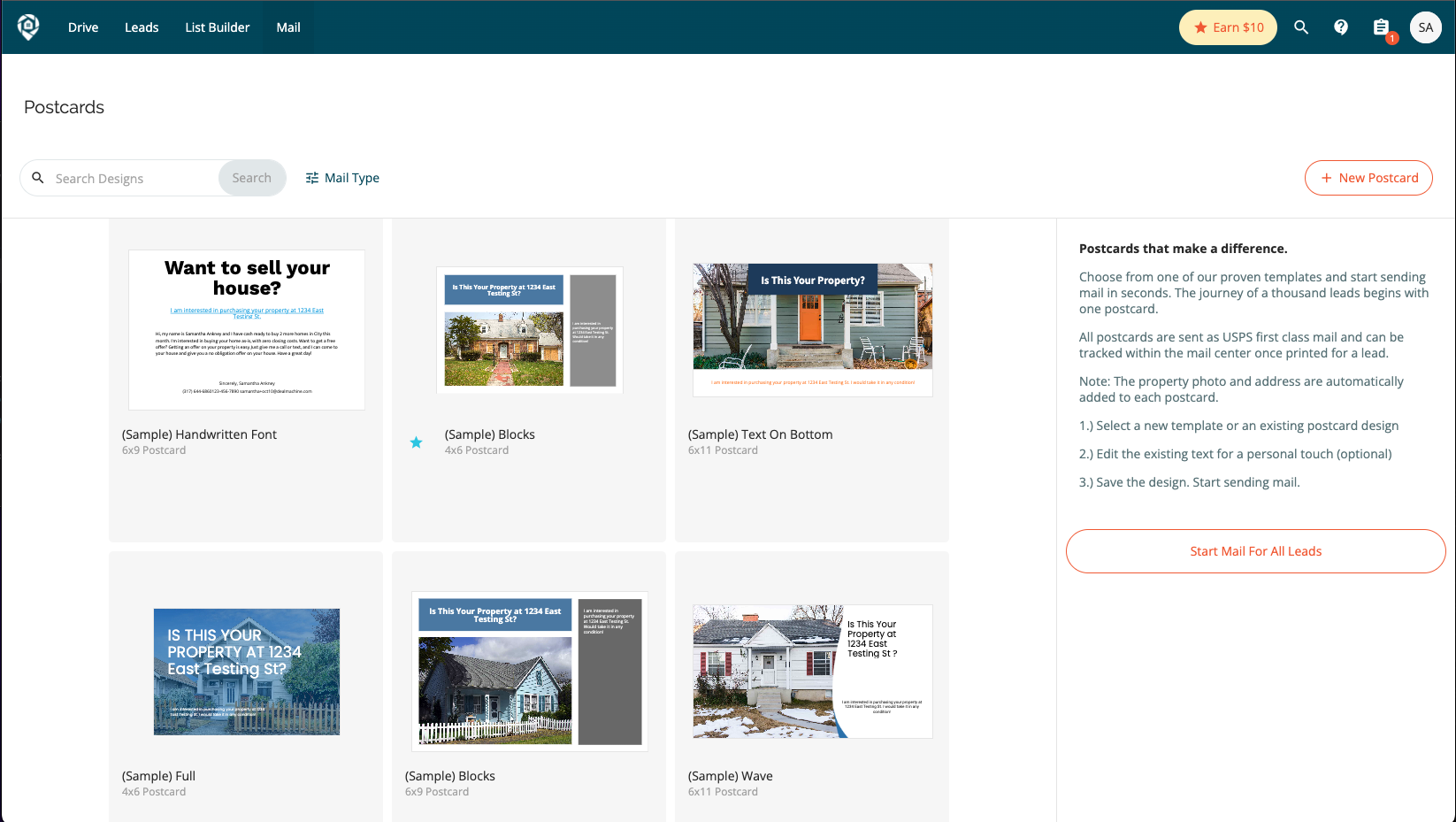Screen dimensions: 1456x822
Task: Navigate to List Builder
Action: (x=218, y=27)
